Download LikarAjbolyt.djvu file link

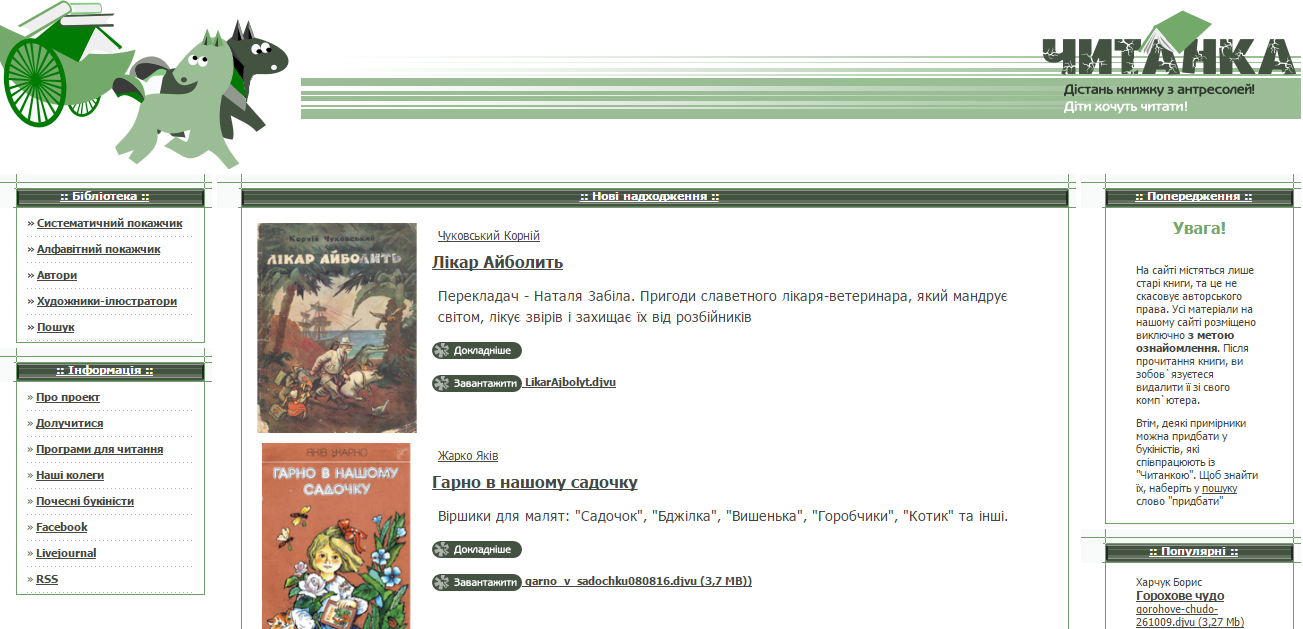[x=570, y=383]
